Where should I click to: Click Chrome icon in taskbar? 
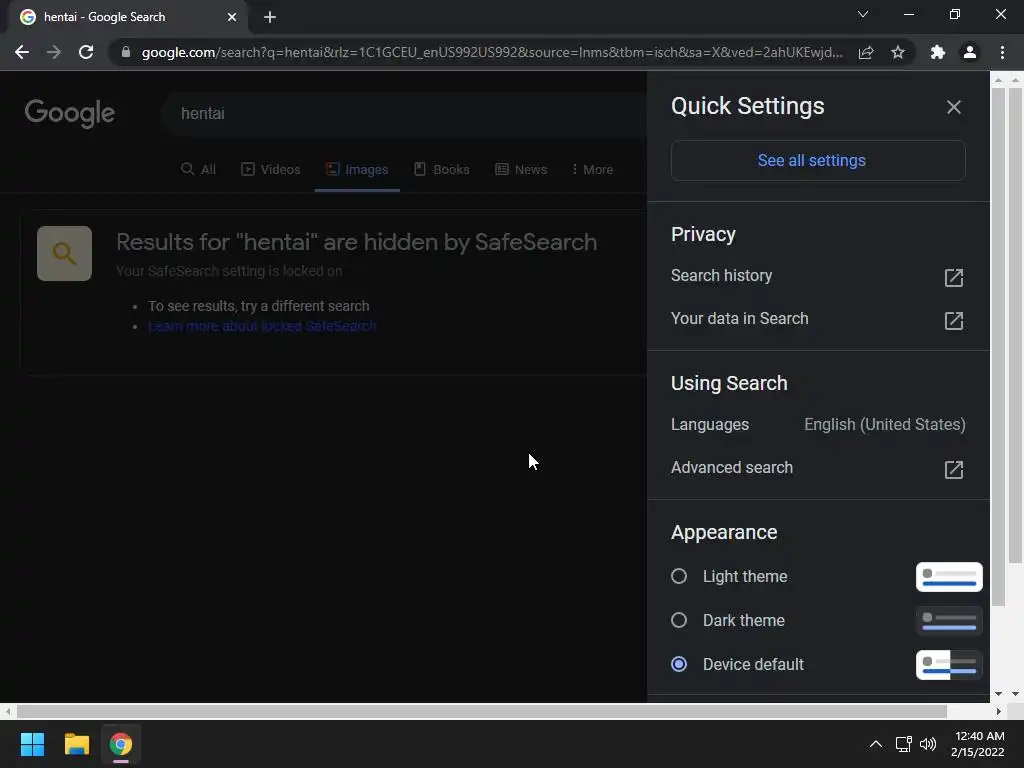click(x=121, y=744)
